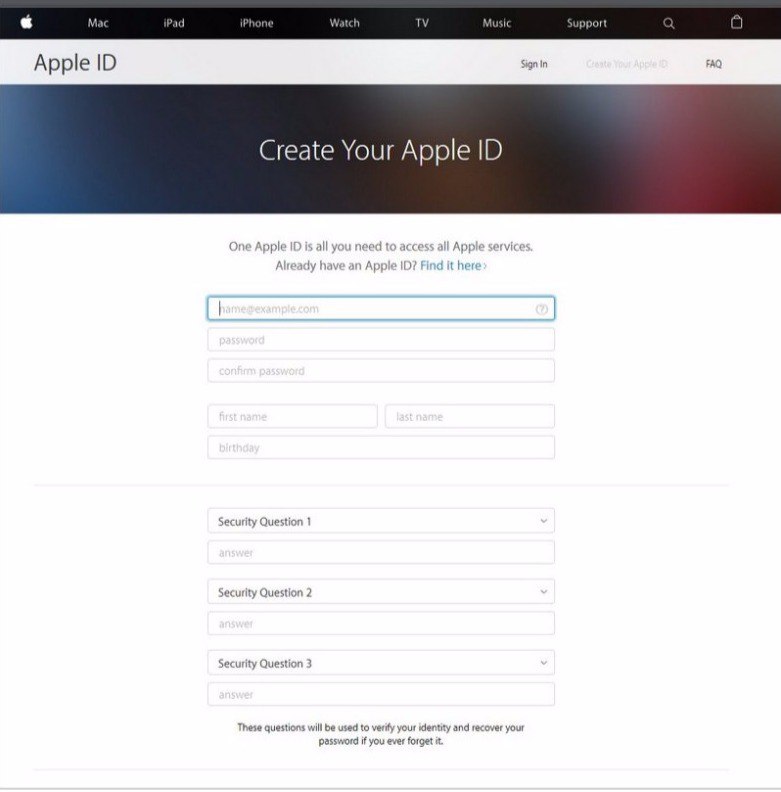Follow the 'Find it here' link
This screenshot has height=792, width=781.
click(x=453, y=266)
